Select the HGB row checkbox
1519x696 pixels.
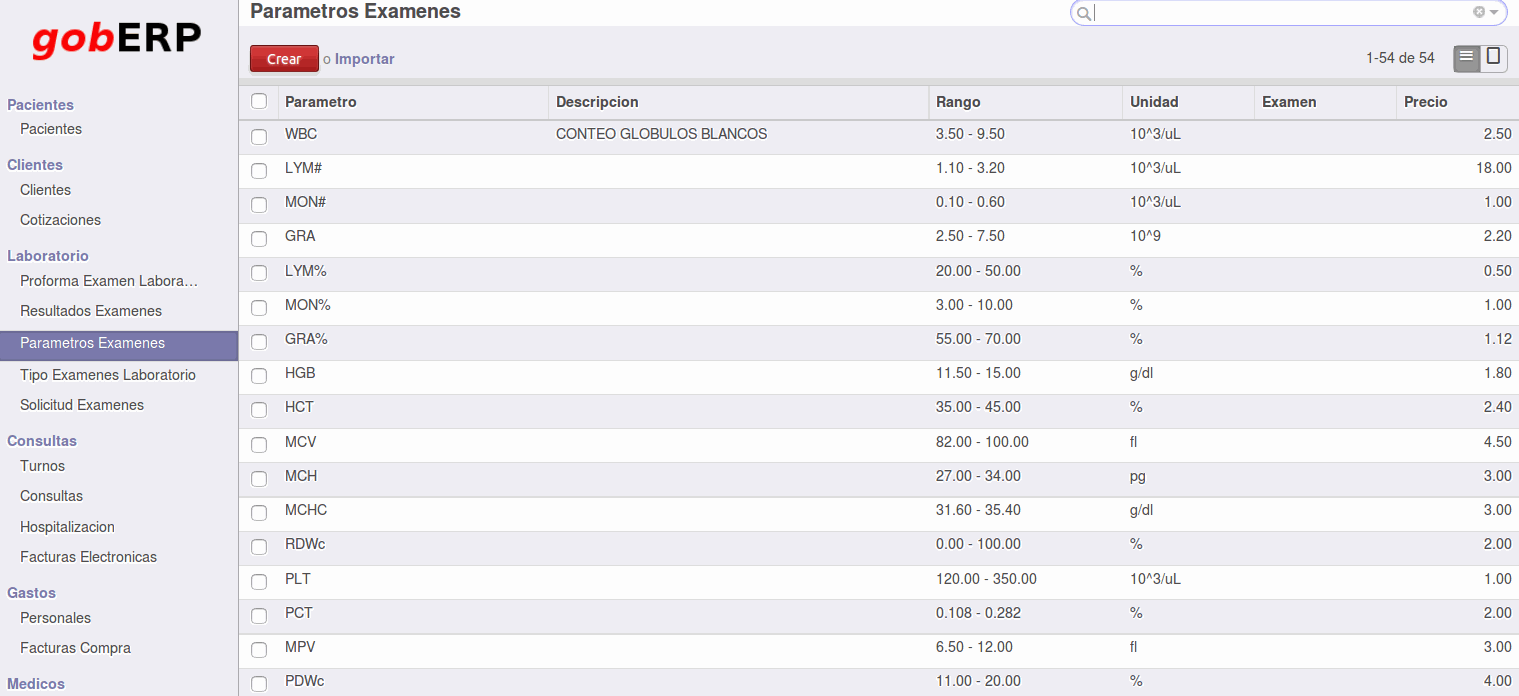point(259,375)
